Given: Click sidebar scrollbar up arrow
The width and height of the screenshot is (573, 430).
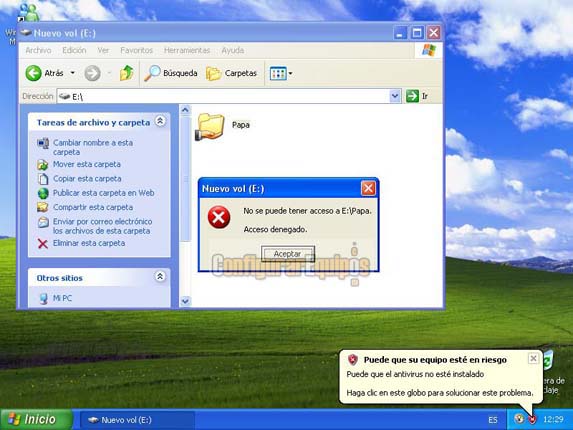Looking at the screenshot, I should 185,110.
